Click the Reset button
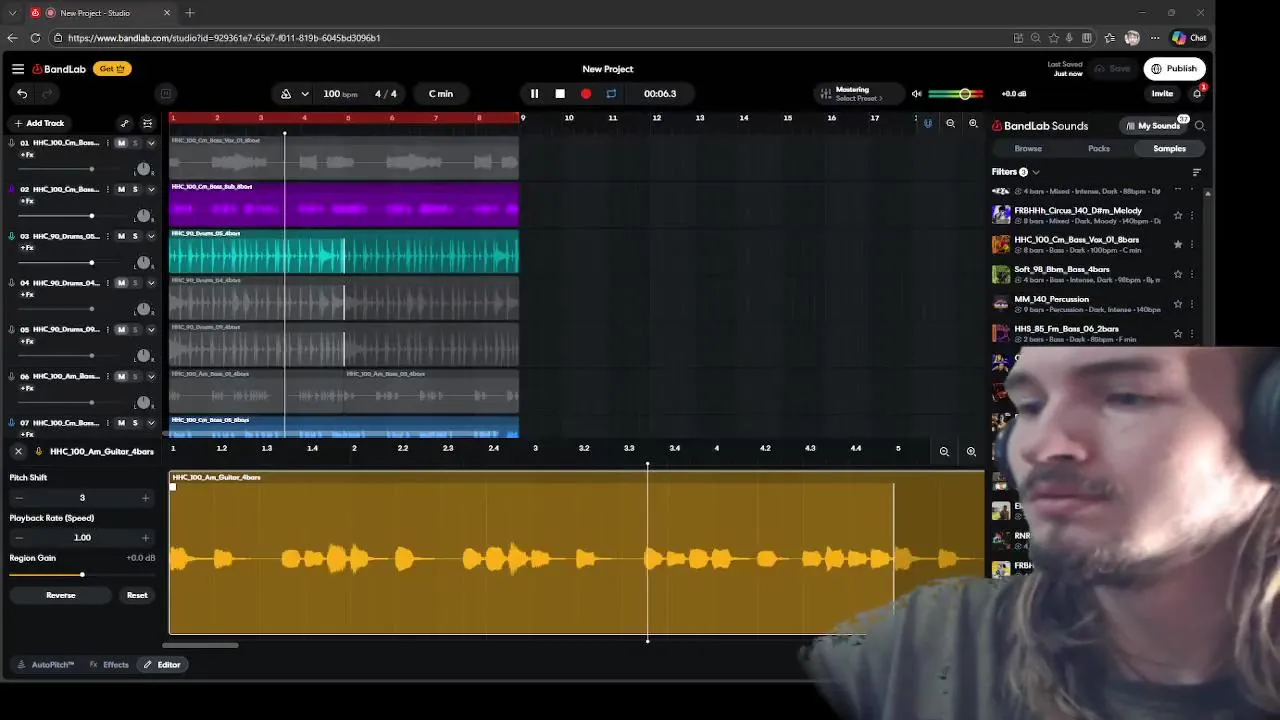The width and height of the screenshot is (1280, 720). tap(137, 595)
